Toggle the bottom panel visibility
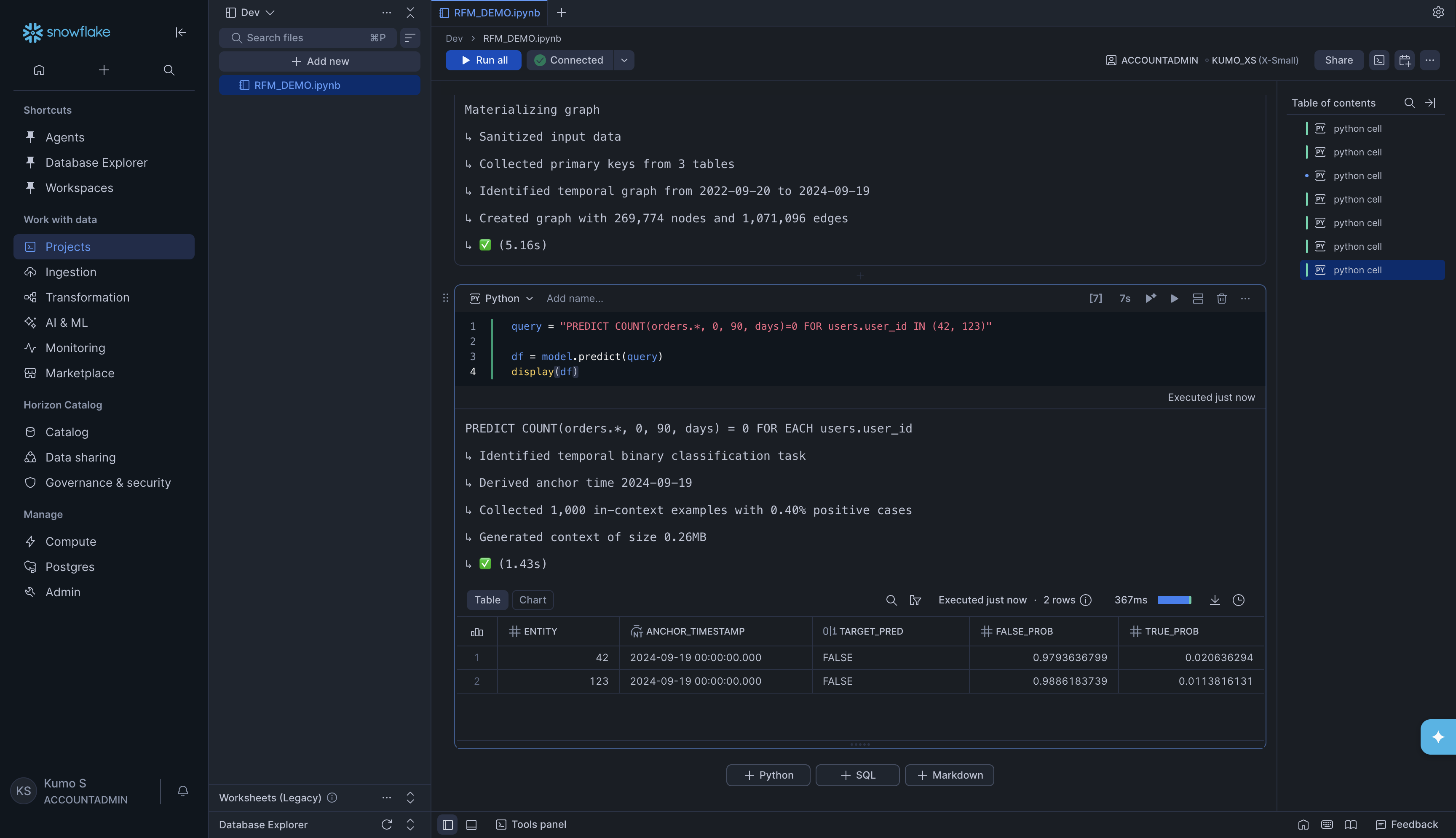The height and width of the screenshot is (838, 1456). tap(471, 824)
